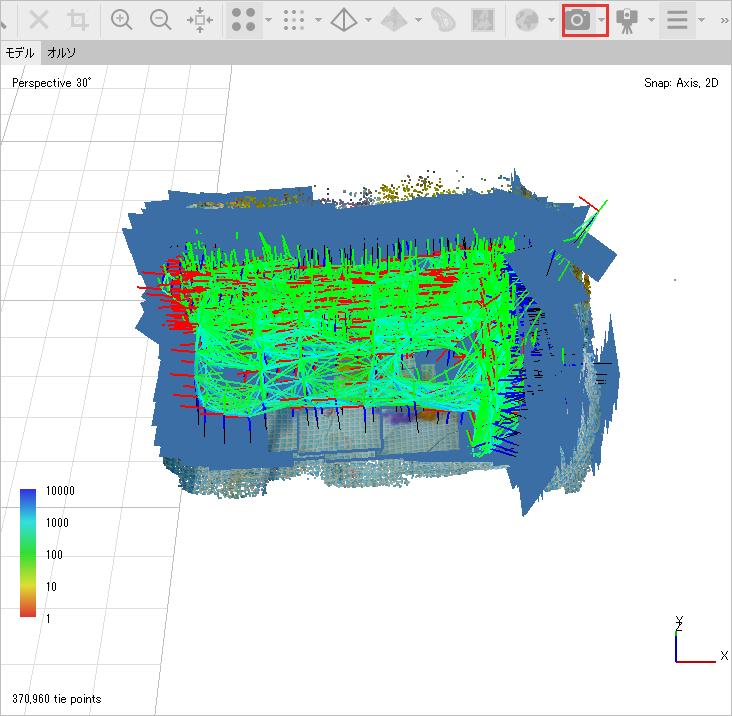Click the DEM elevation contour icon
Image resolution: width=732 pixels, height=716 pixels.
tap(443, 20)
